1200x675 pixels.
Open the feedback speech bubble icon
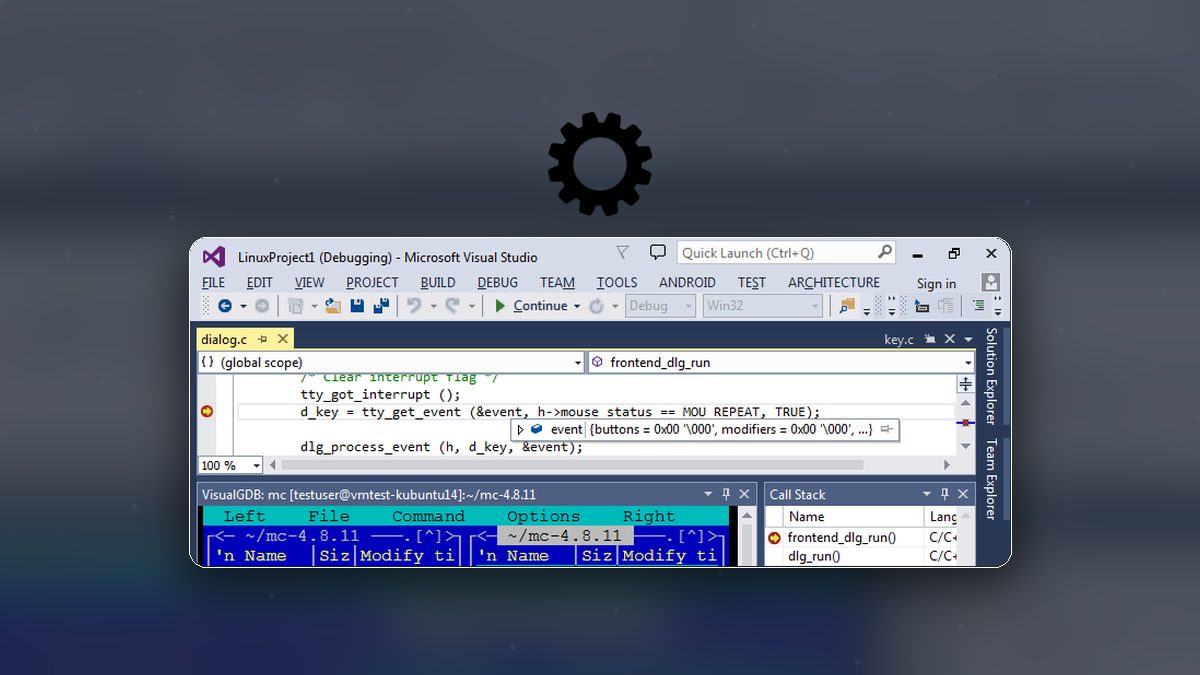click(657, 253)
